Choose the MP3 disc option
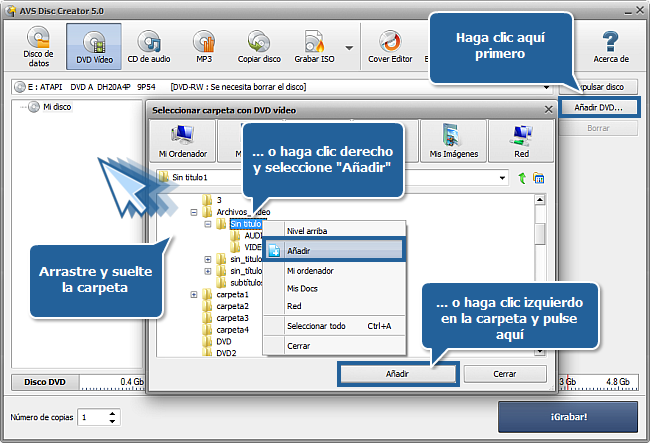The height and width of the screenshot is (443, 650). [204, 46]
